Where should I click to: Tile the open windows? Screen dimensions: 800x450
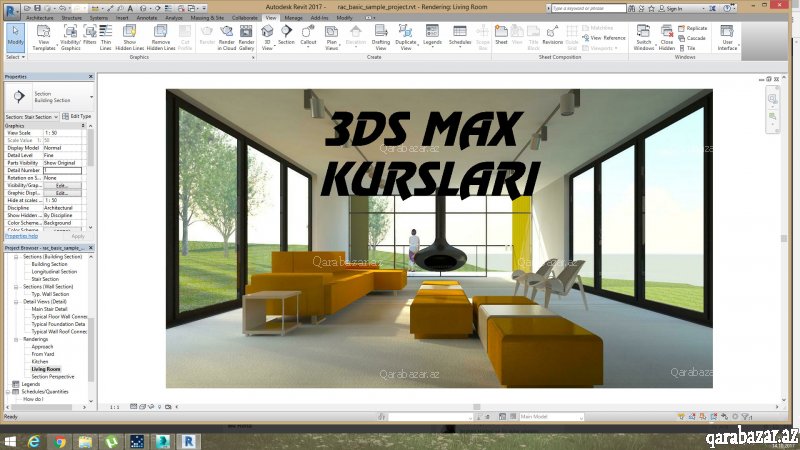point(687,48)
